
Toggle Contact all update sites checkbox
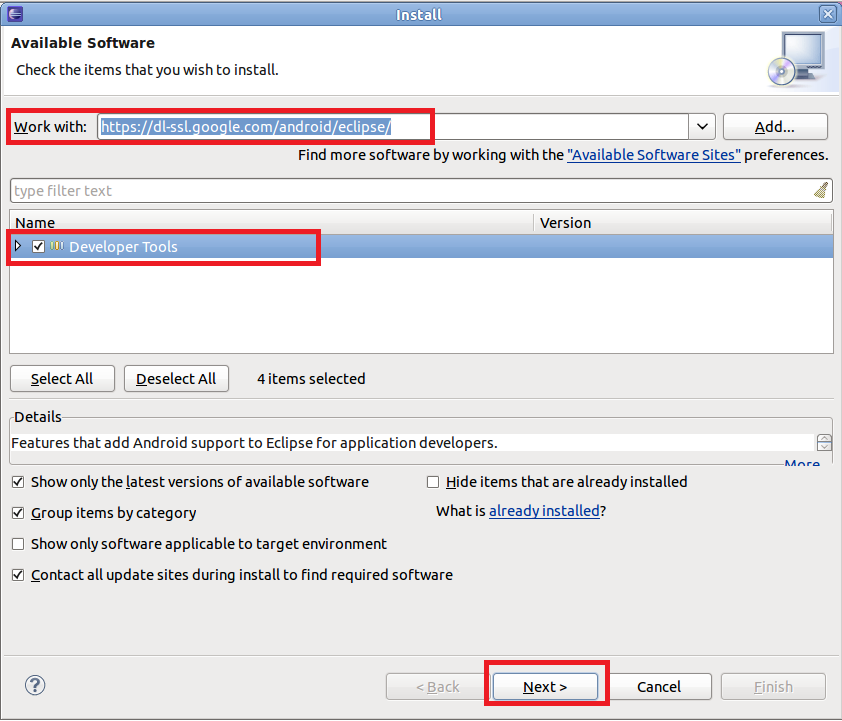18,575
